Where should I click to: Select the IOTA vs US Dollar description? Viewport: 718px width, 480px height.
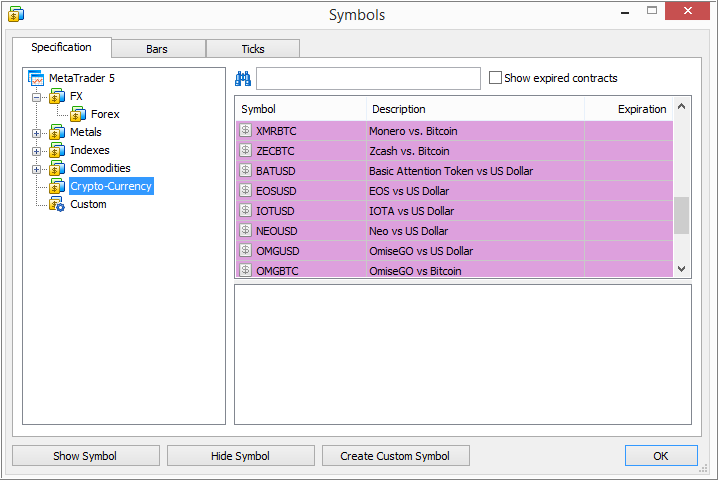(x=412, y=211)
